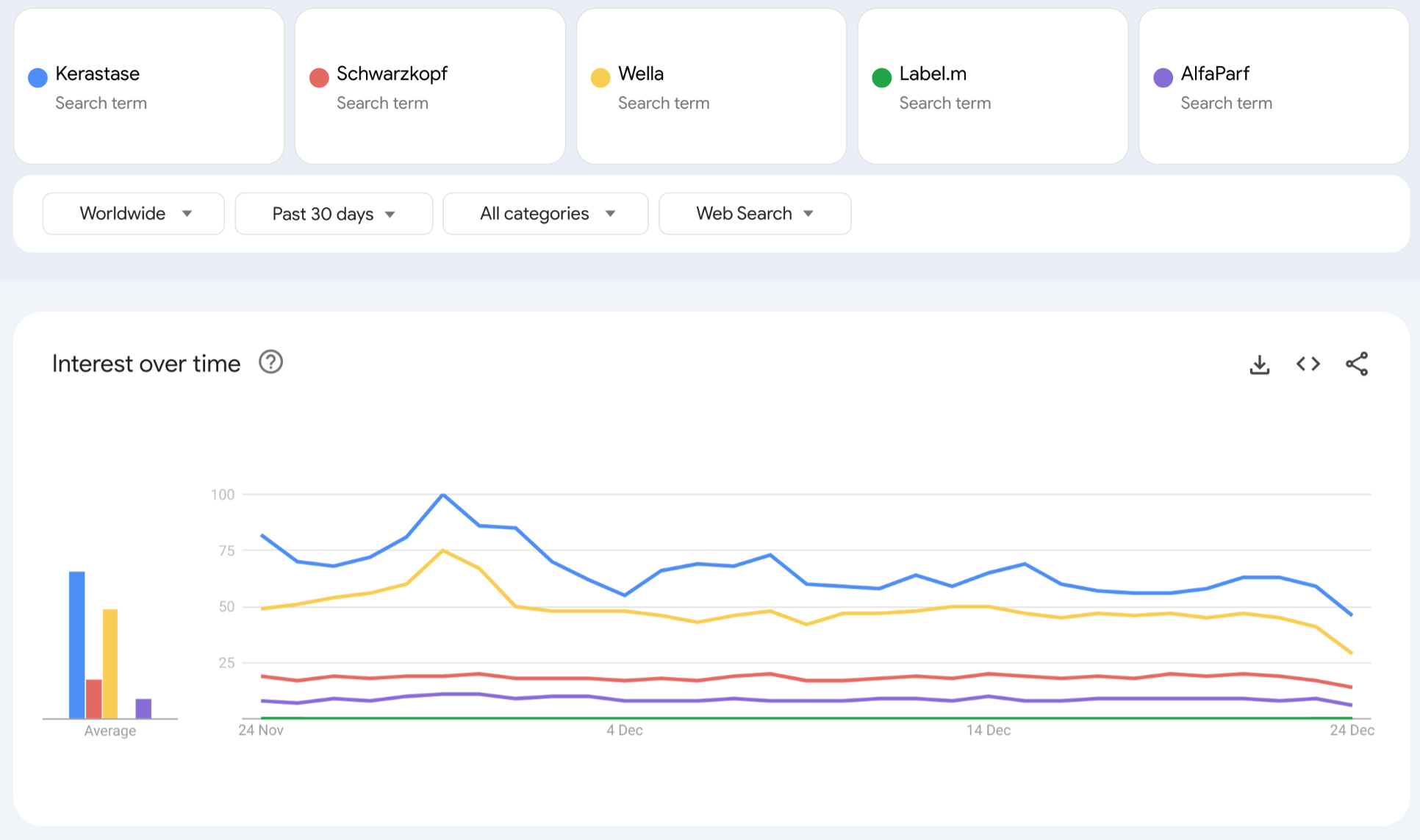Open the Worldwide region dropdown
1420x840 pixels.
coord(134,214)
